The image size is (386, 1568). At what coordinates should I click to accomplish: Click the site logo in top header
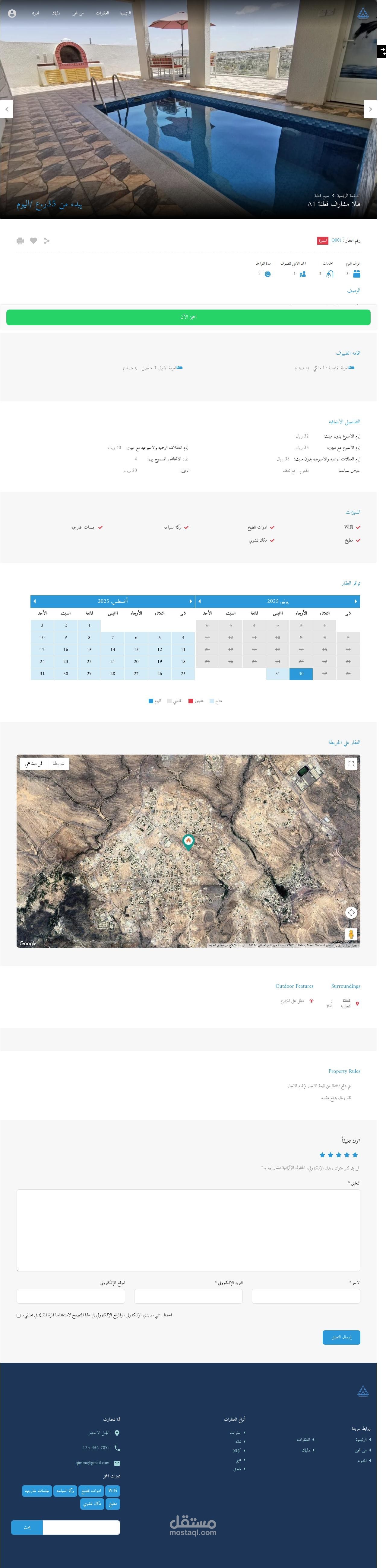(363, 13)
